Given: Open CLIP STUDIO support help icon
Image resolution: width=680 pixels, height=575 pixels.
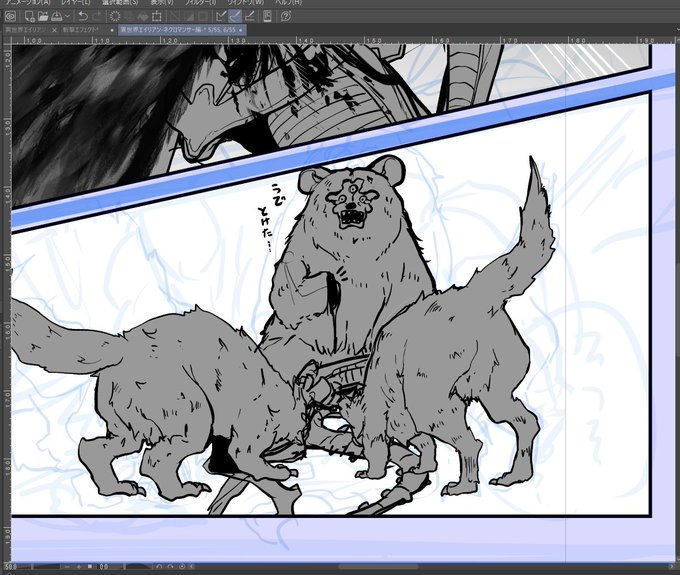Looking at the screenshot, I should pyautogui.click(x=286, y=16).
